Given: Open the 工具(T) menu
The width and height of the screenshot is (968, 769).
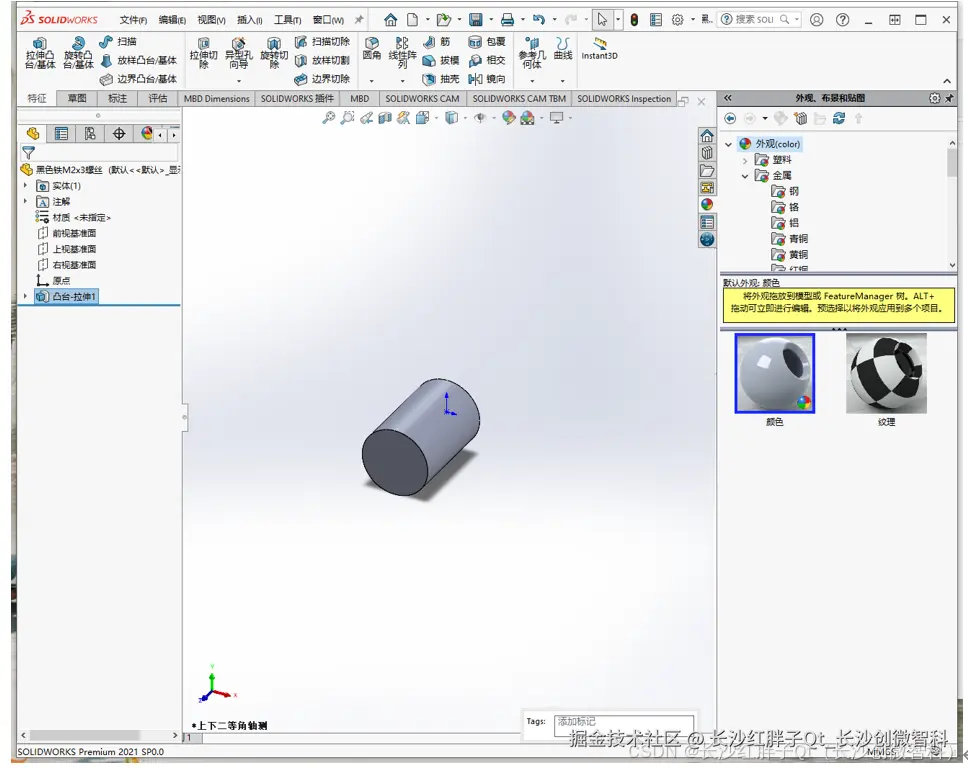Looking at the screenshot, I should click(x=287, y=20).
